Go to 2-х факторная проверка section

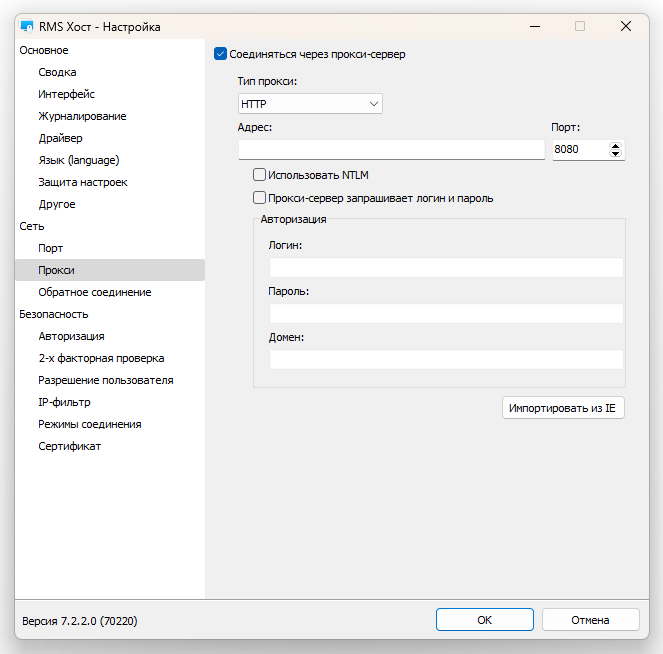101,358
